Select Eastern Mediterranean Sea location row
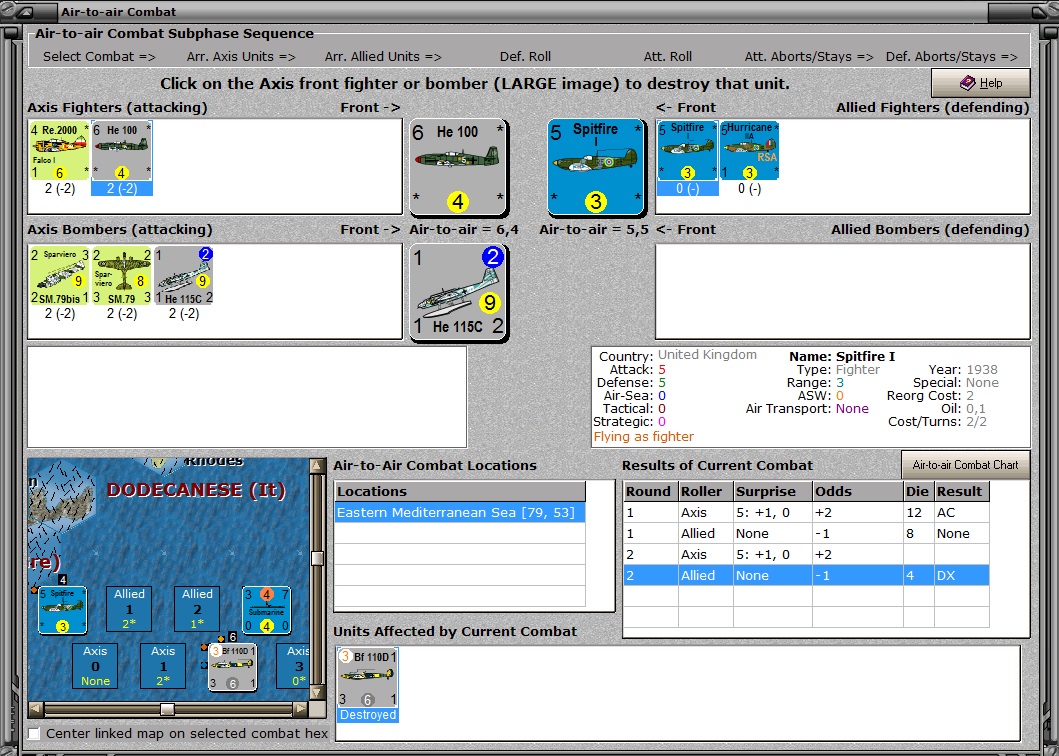1059x756 pixels. click(x=460, y=513)
